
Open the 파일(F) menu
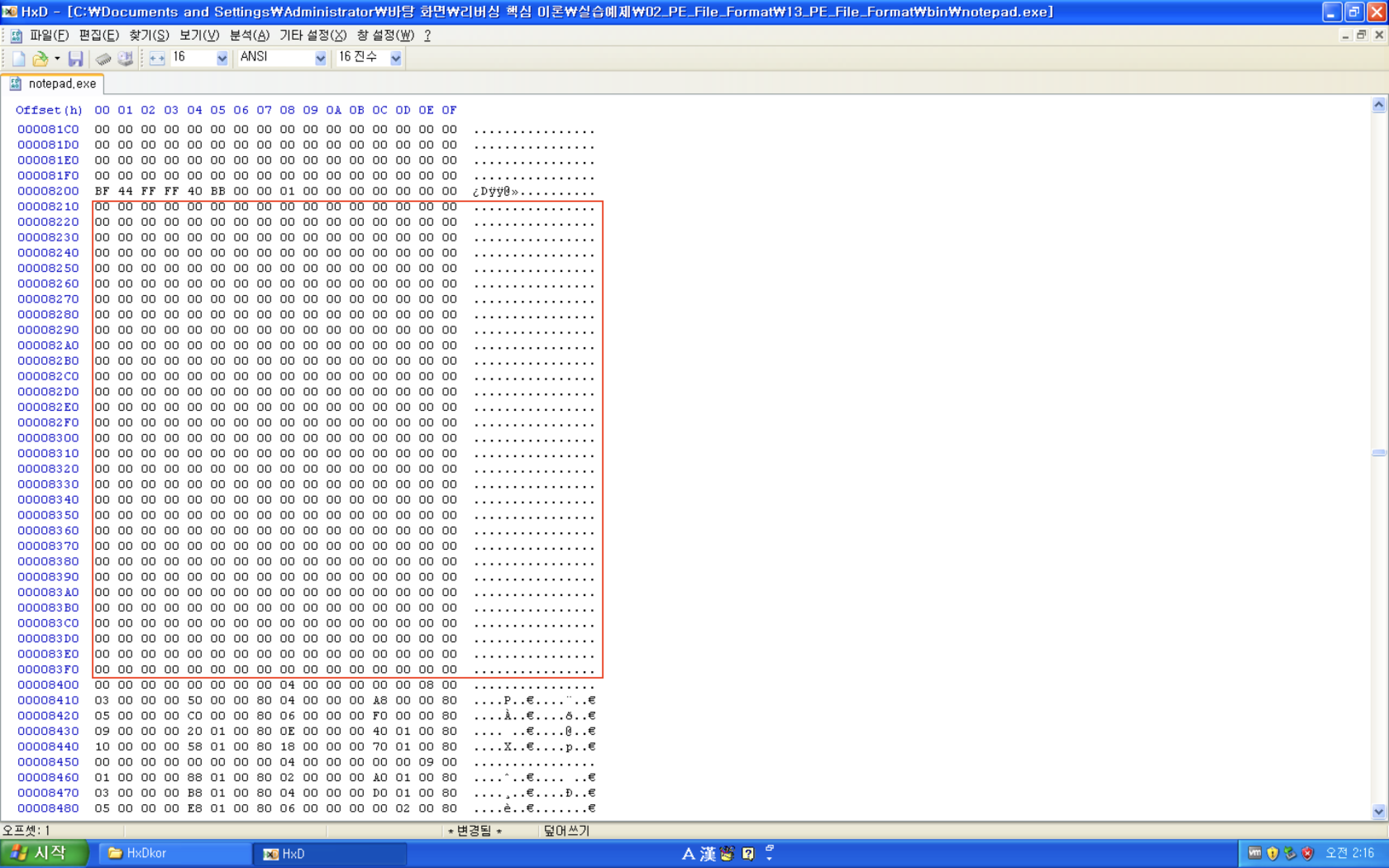pyautogui.click(x=49, y=36)
